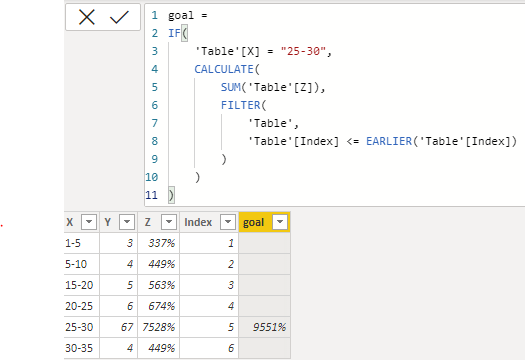Click the Y value 67 cell
525x360 pixels.
119,327
